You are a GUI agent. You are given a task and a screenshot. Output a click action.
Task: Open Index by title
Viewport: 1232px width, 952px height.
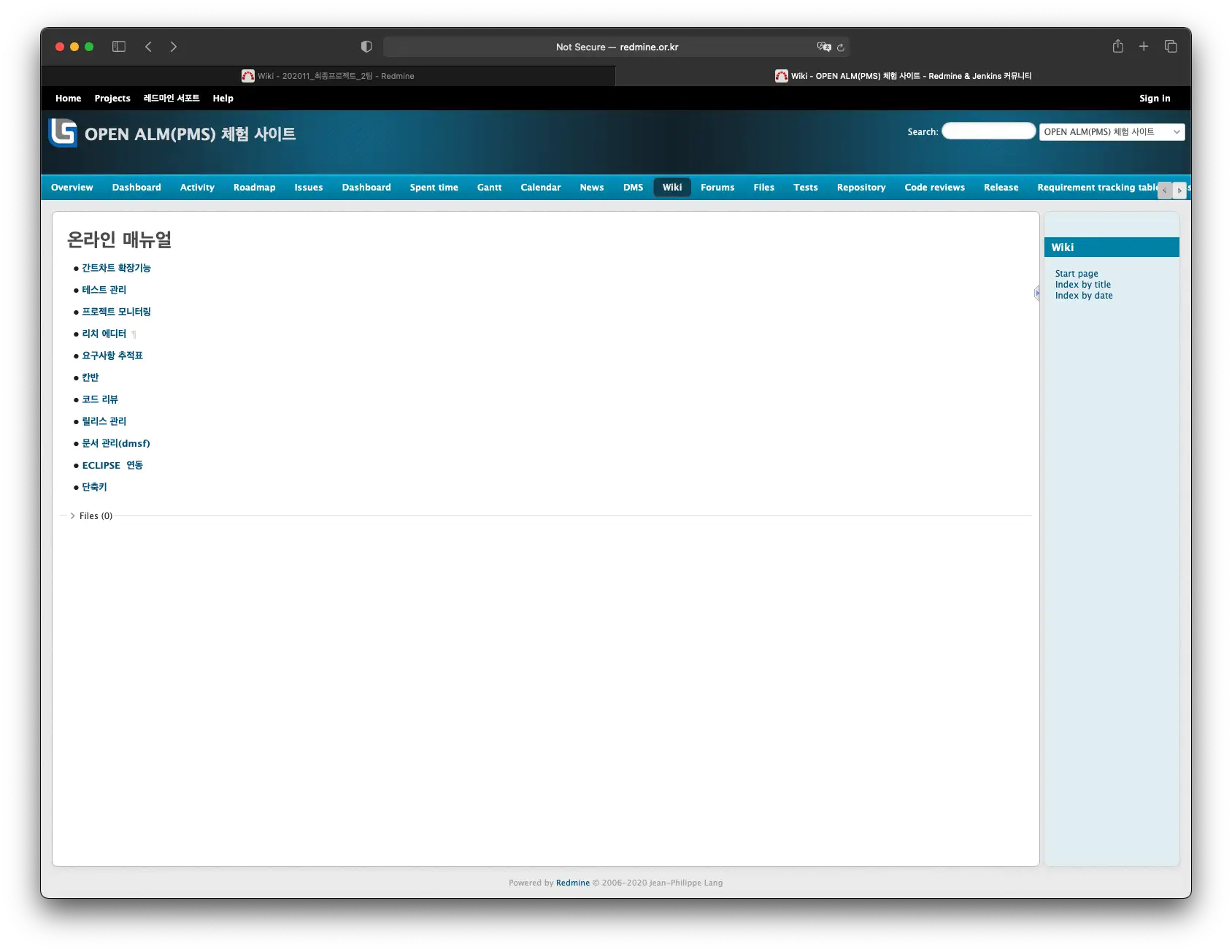coord(1083,285)
